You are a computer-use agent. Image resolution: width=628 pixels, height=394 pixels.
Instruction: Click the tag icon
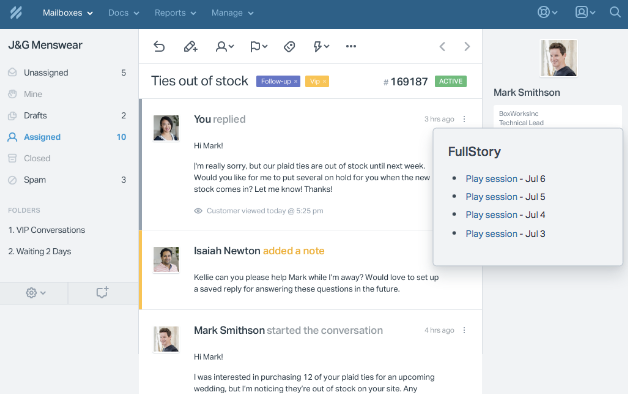click(x=289, y=46)
